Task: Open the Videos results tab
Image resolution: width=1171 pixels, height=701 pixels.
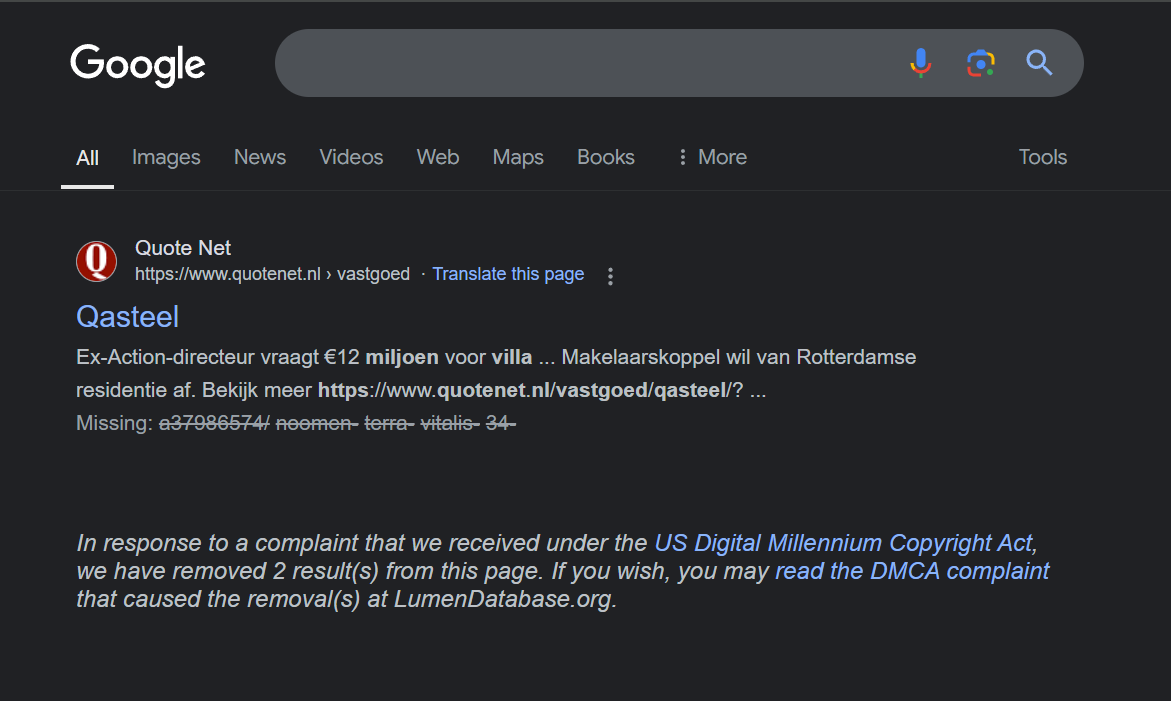Action: pos(351,158)
